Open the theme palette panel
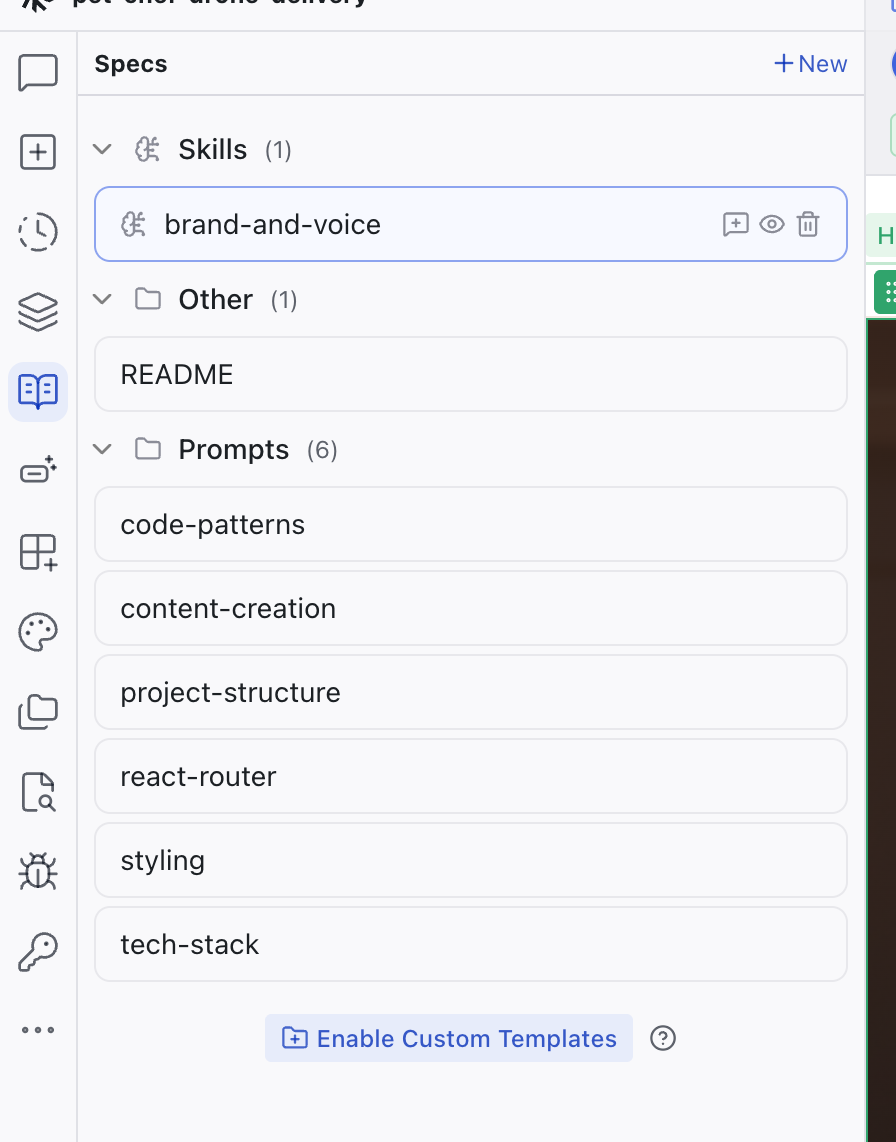Image resolution: width=896 pixels, height=1142 pixels. pos(37,631)
